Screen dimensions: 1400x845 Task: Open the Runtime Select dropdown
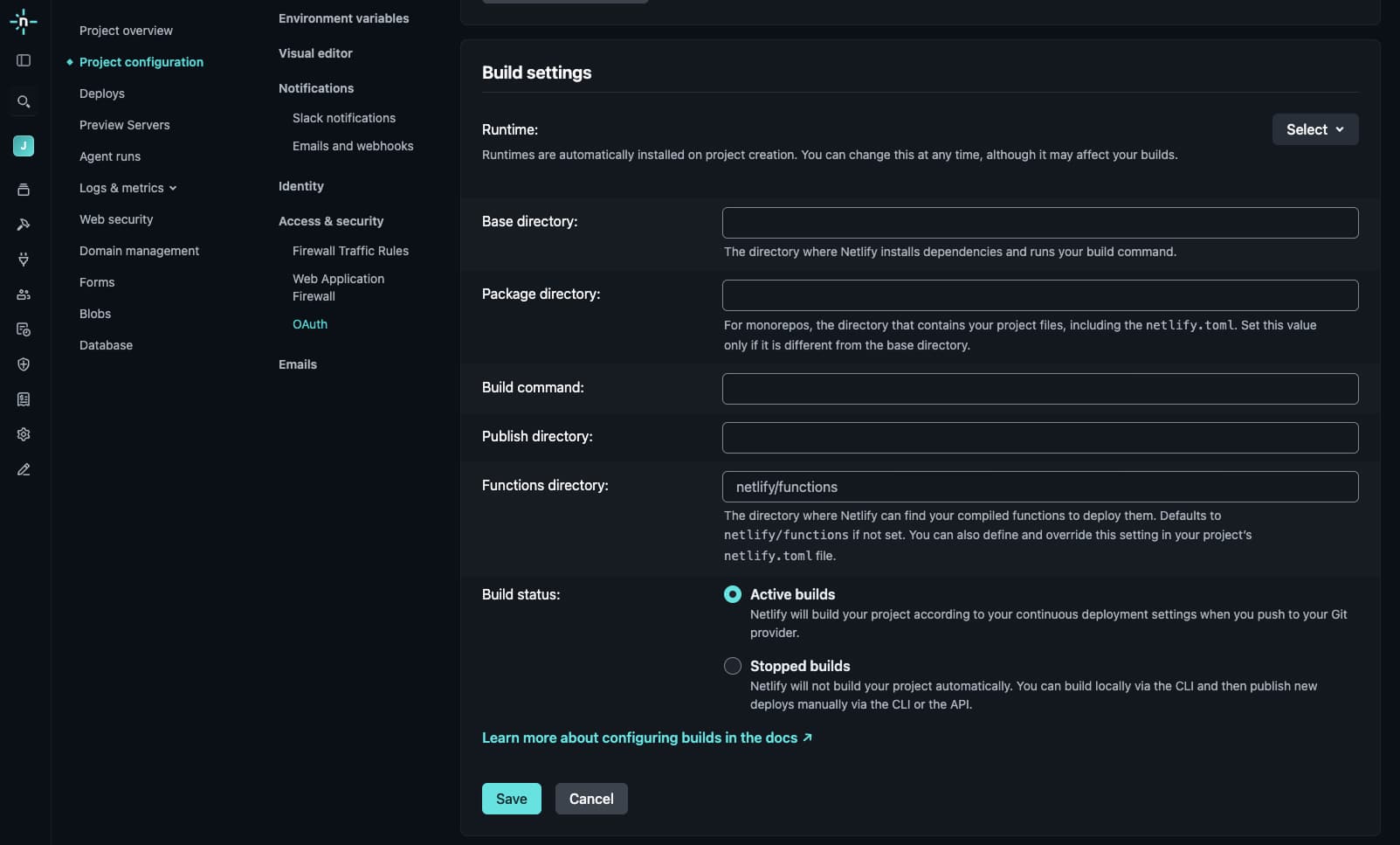(1314, 129)
